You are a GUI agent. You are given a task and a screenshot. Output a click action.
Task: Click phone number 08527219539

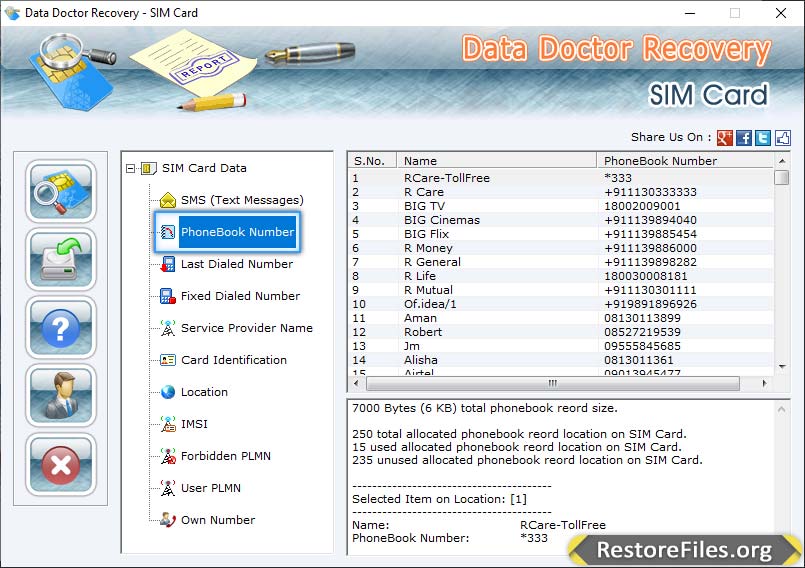pyautogui.click(x=642, y=332)
